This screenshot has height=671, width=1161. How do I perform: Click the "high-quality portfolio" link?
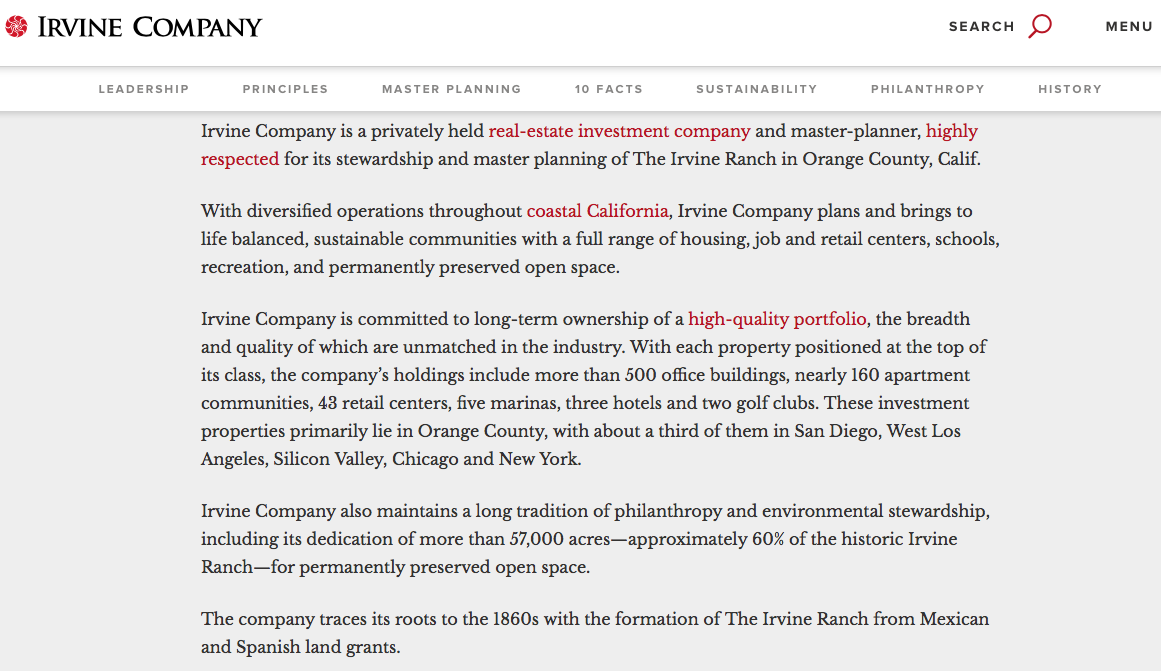point(777,319)
